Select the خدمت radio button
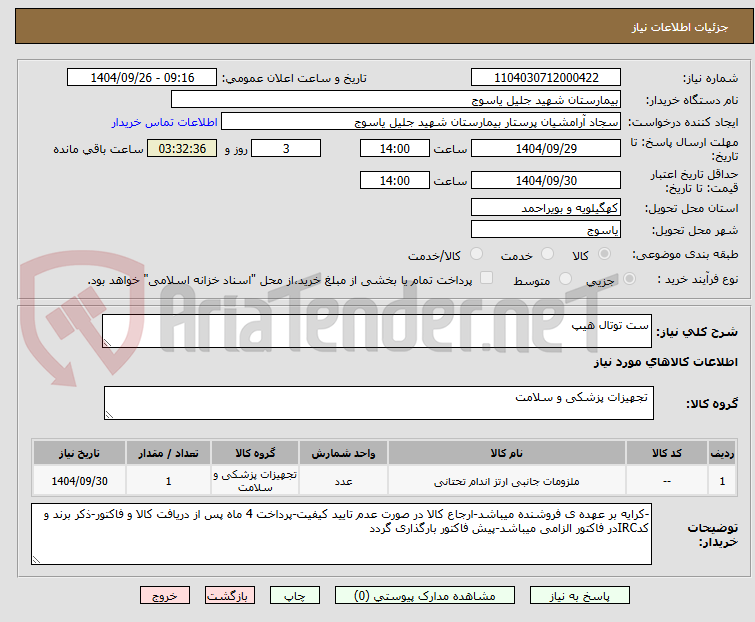Viewport: 755px width, 622px height. [x=547, y=254]
